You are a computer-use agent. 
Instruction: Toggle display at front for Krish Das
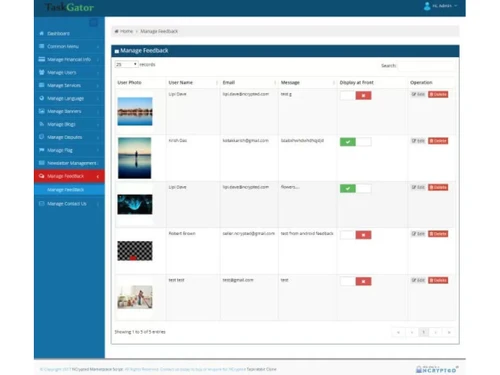[x=355, y=142]
